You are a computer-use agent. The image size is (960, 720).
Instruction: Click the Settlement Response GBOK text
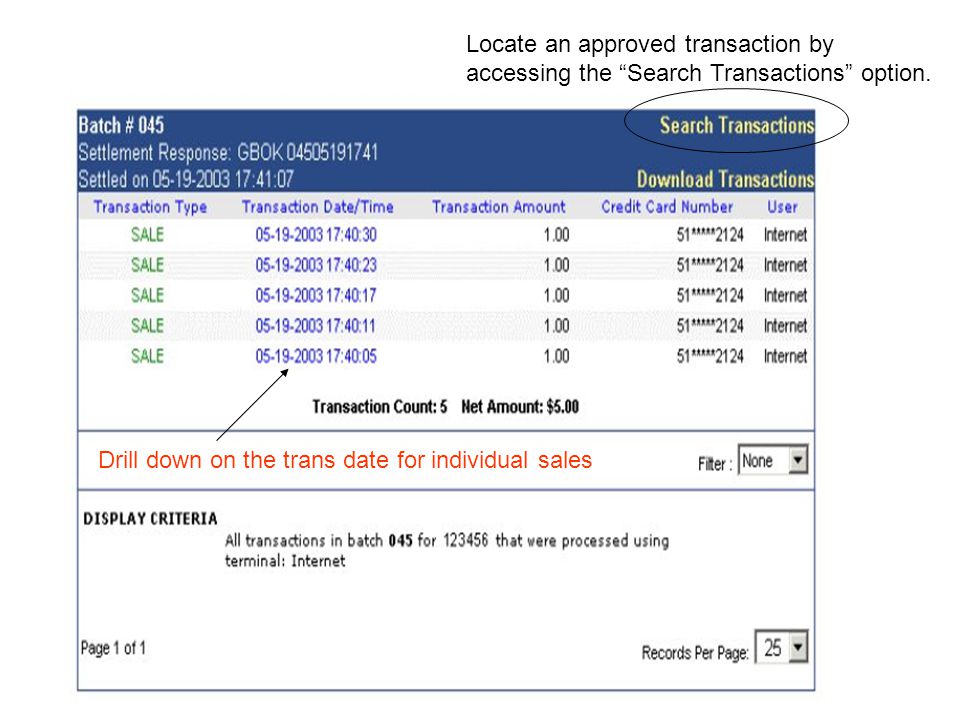coord(228,152)
